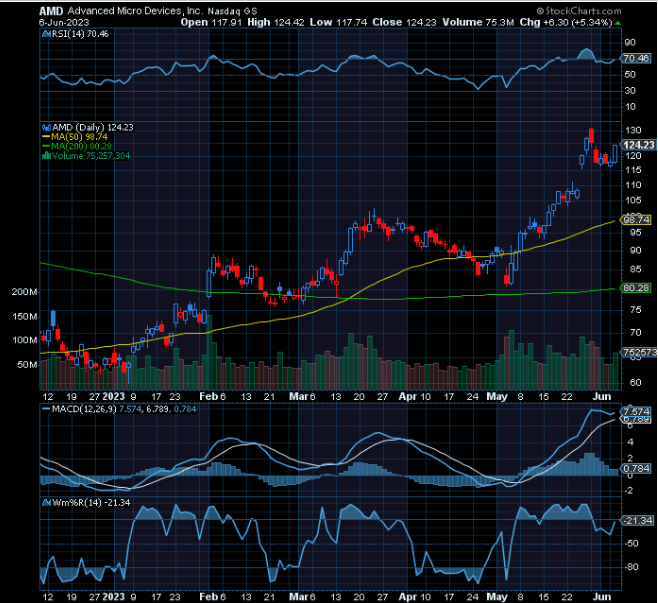This screenshot has width=658, height=603.
Task: Click the 124.23 current price tag
Action: [637, 145]
